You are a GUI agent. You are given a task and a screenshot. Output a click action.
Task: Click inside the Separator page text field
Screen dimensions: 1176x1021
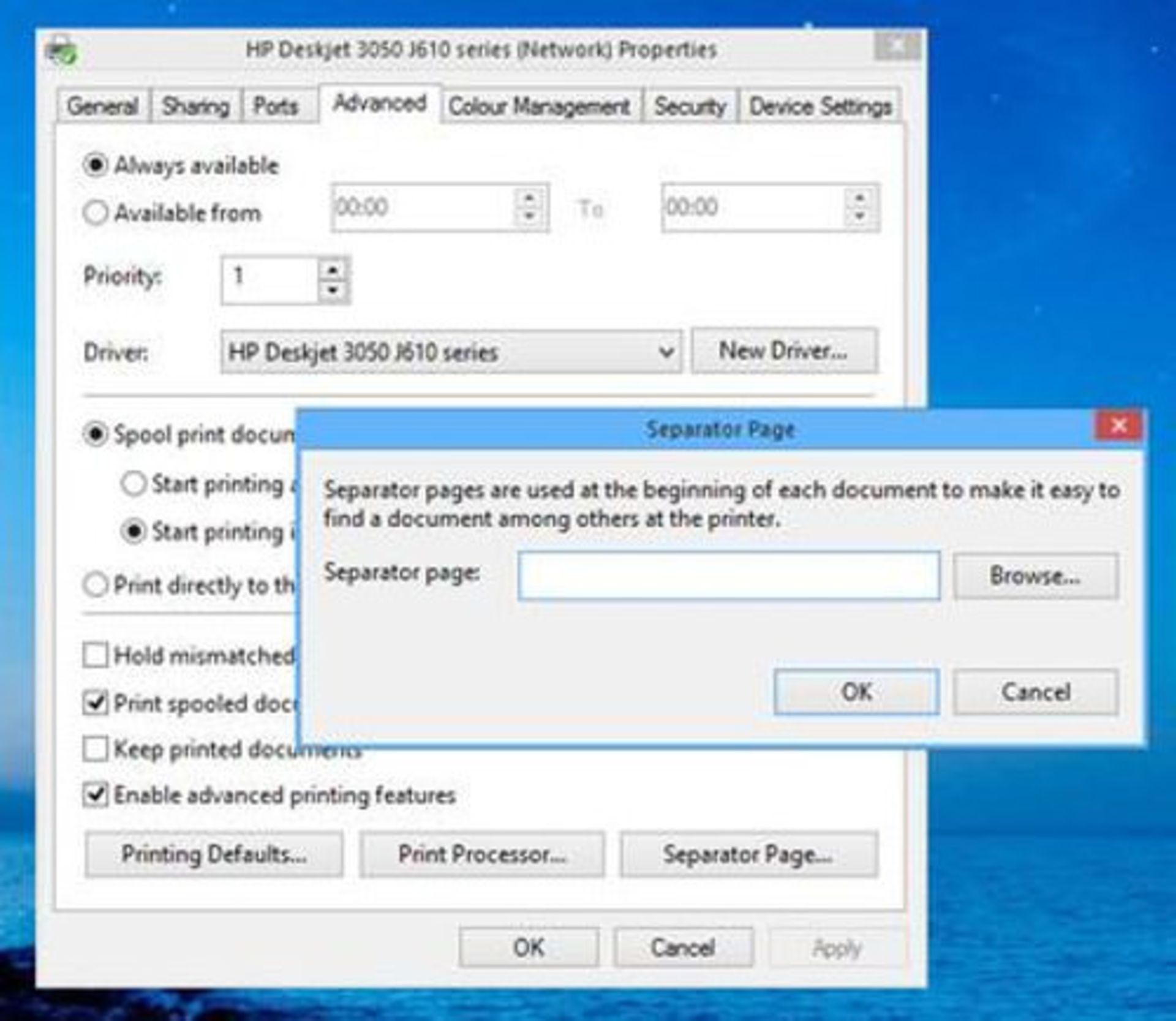click(728, 576)
